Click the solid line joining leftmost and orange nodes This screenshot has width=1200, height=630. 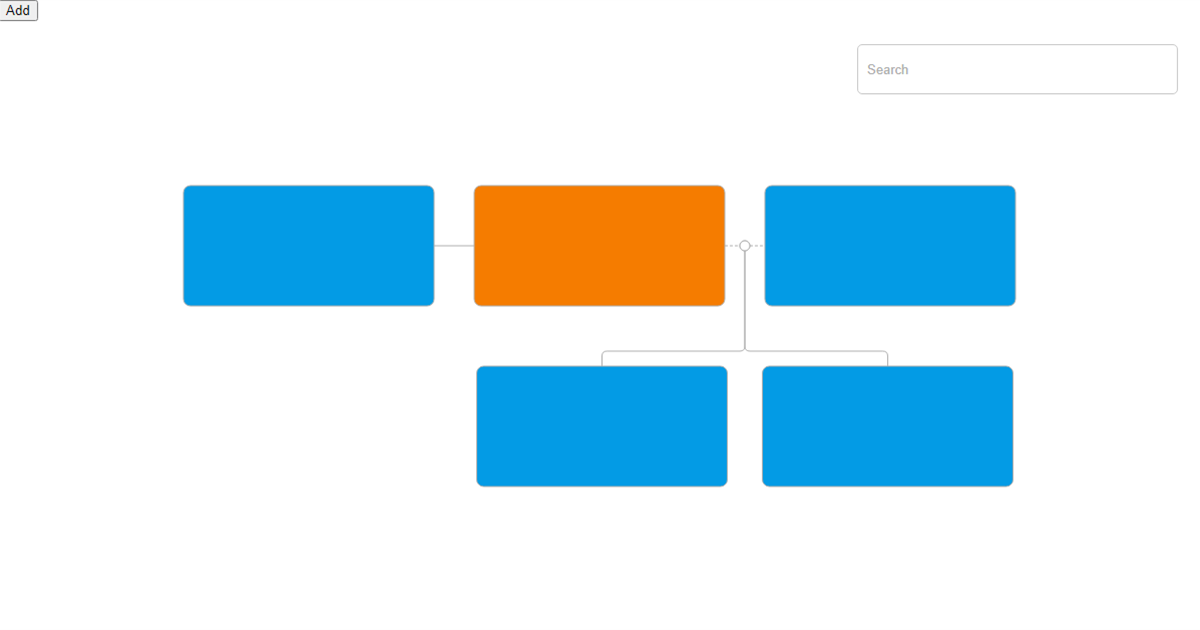[x=454, y=246]
